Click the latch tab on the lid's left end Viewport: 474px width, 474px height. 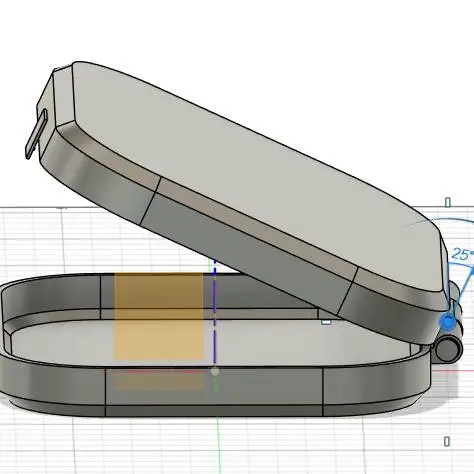pos(37,134)
